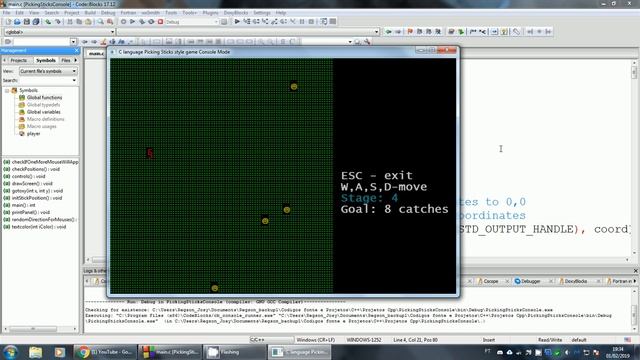640x360 pixels.
Task: Open File Explorer taskbar icon
Action: (36, 352)
